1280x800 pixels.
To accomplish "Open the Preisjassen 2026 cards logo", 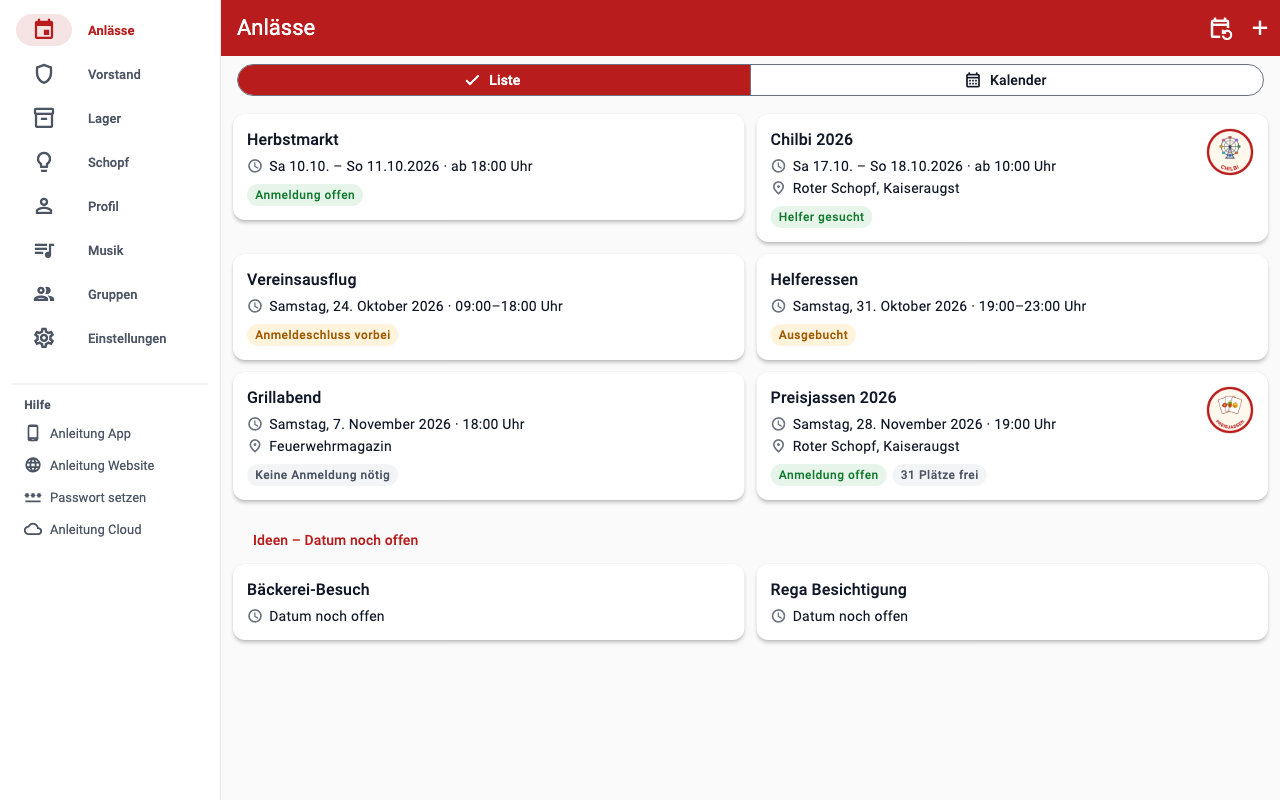I will (x=1230, y=410).
